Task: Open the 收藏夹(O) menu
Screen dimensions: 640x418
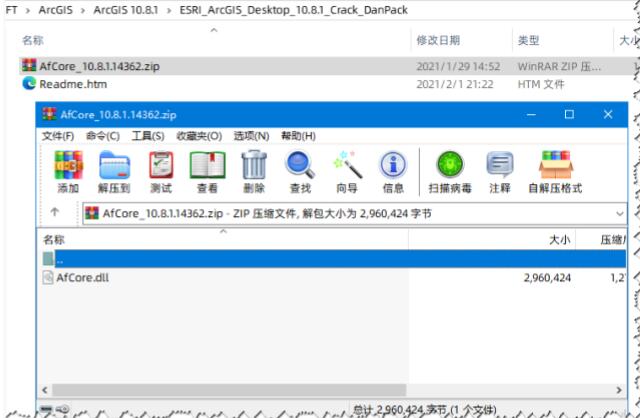Action: [199, 136]
